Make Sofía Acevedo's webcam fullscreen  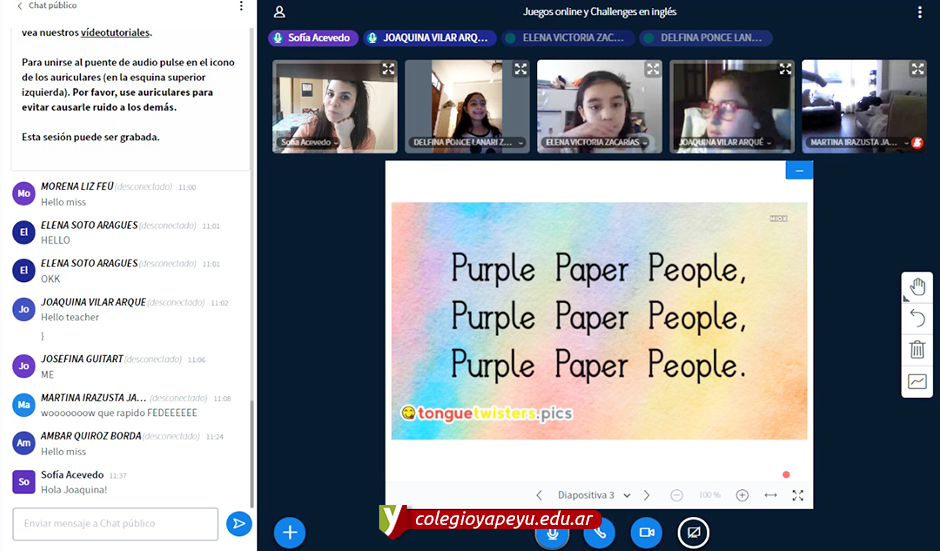pos(388,69)
